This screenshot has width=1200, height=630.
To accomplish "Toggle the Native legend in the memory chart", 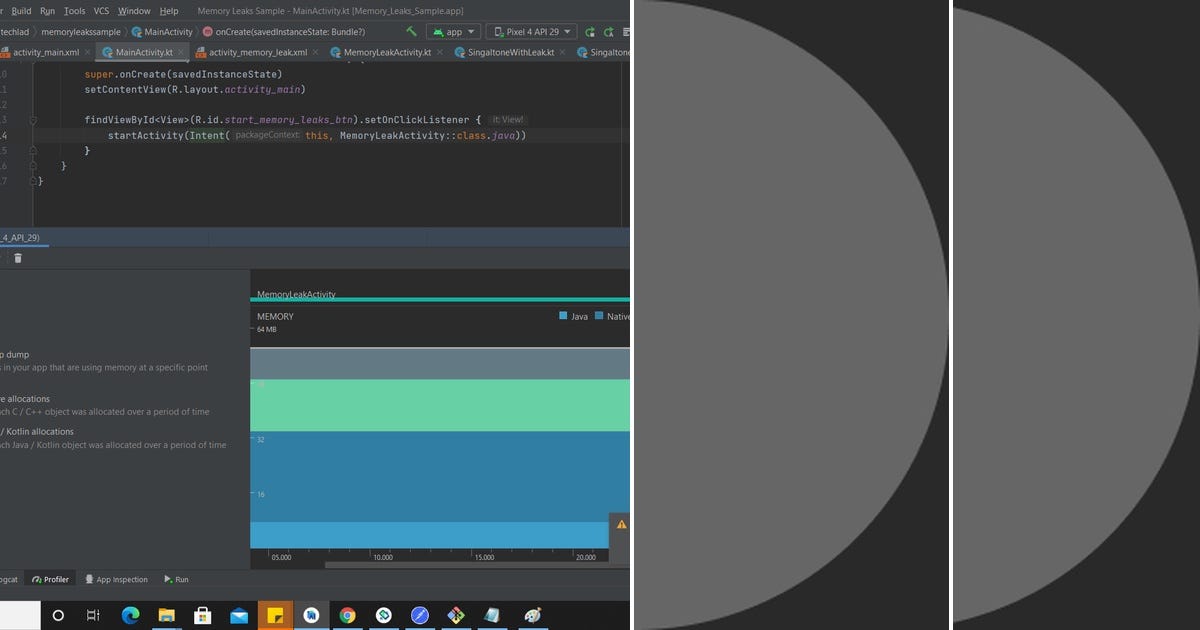I will click(613, 316).
